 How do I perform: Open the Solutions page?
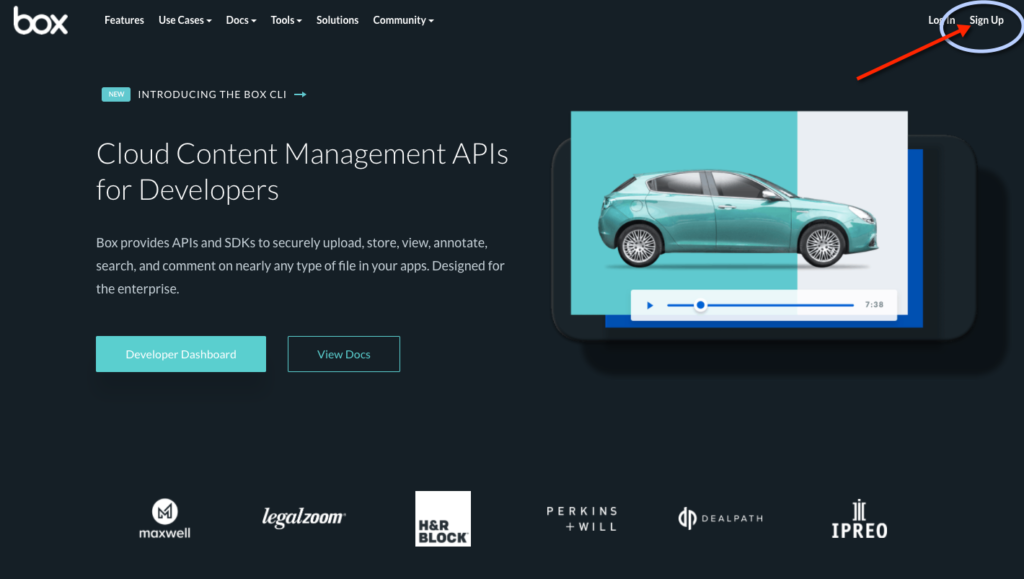[337, 20]
